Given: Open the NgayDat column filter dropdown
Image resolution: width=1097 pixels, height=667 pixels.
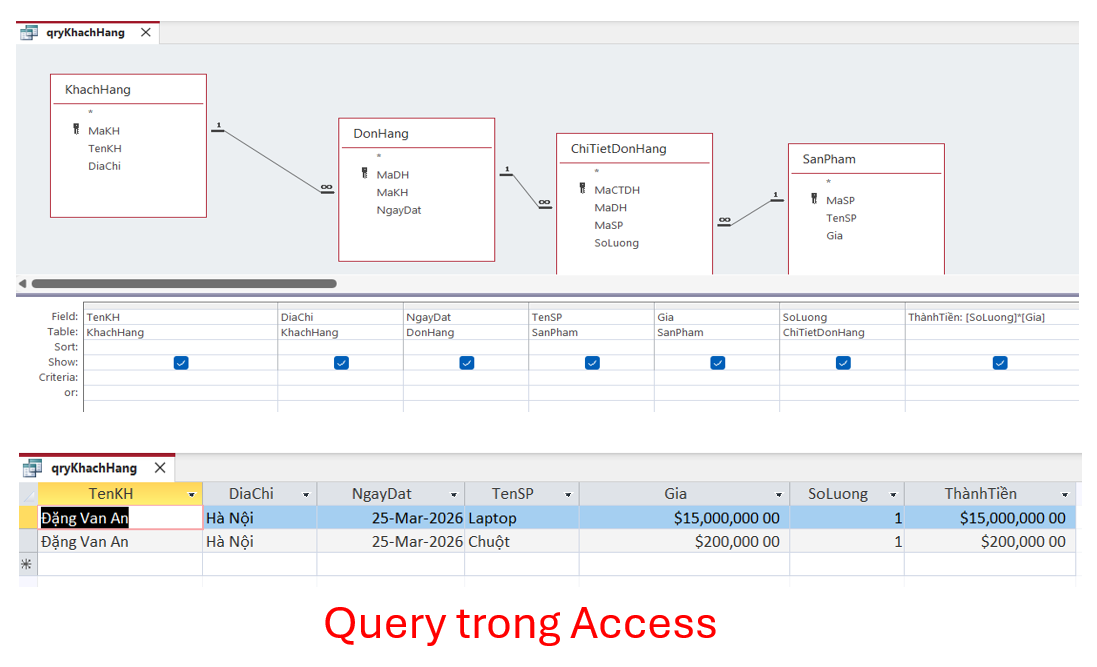Looking at the screenshot, I should [452, 493].
